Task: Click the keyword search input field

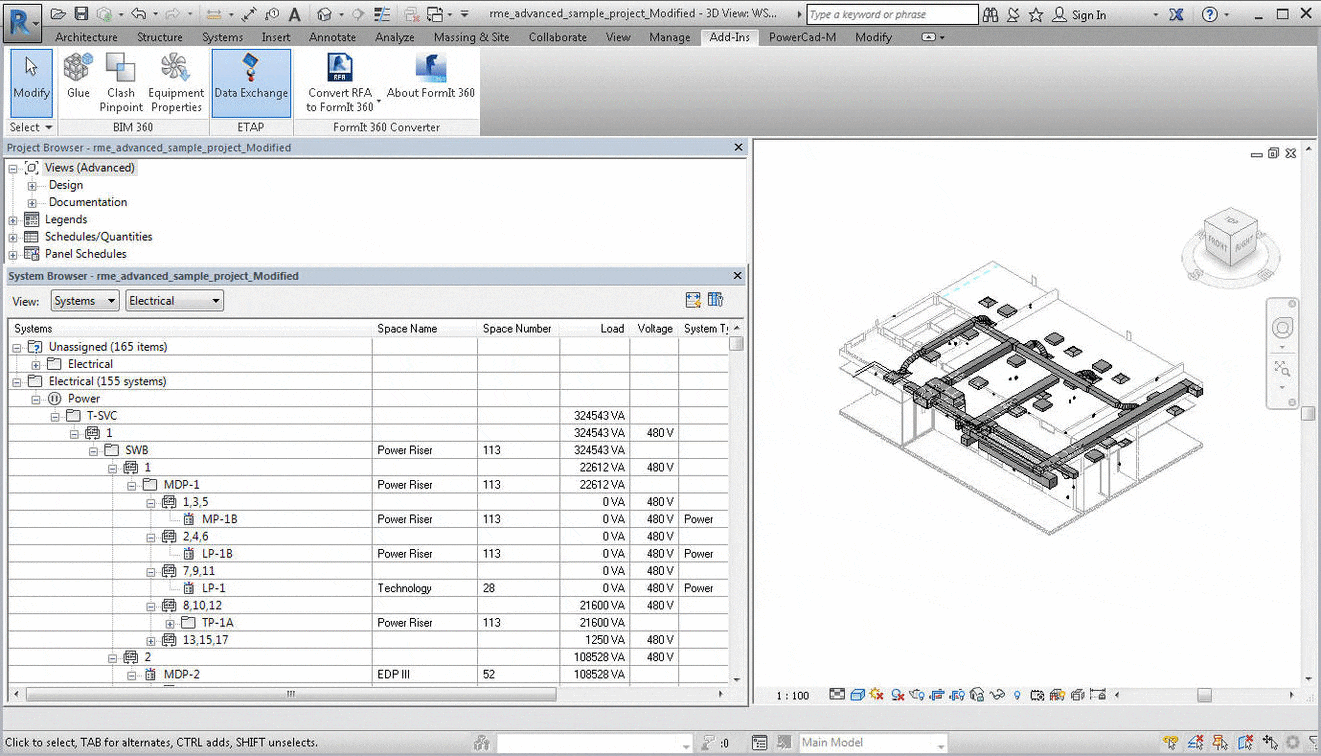Action: pos(891,15)
